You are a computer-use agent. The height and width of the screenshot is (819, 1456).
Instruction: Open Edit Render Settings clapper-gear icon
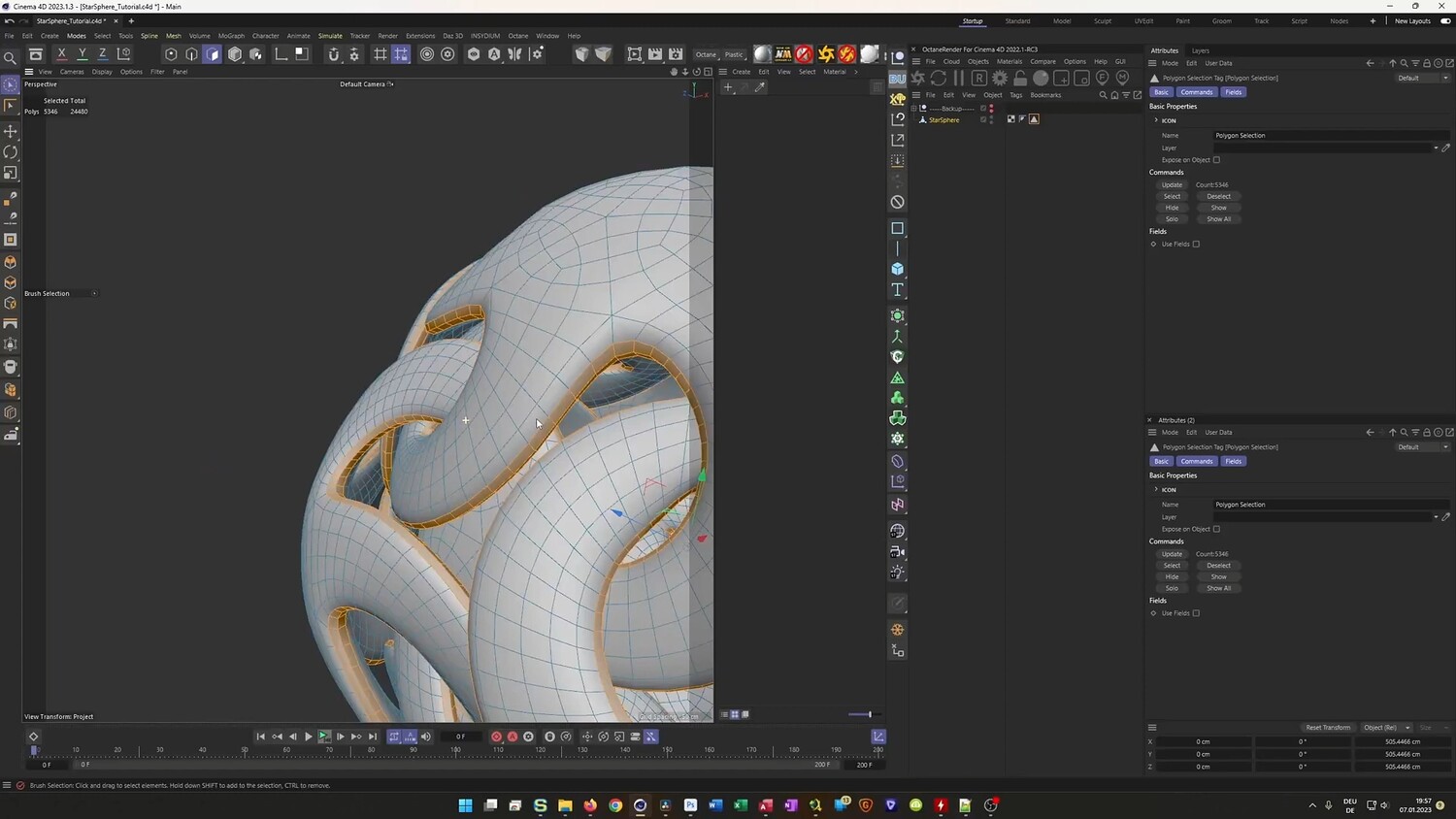[x=676, y=54]
